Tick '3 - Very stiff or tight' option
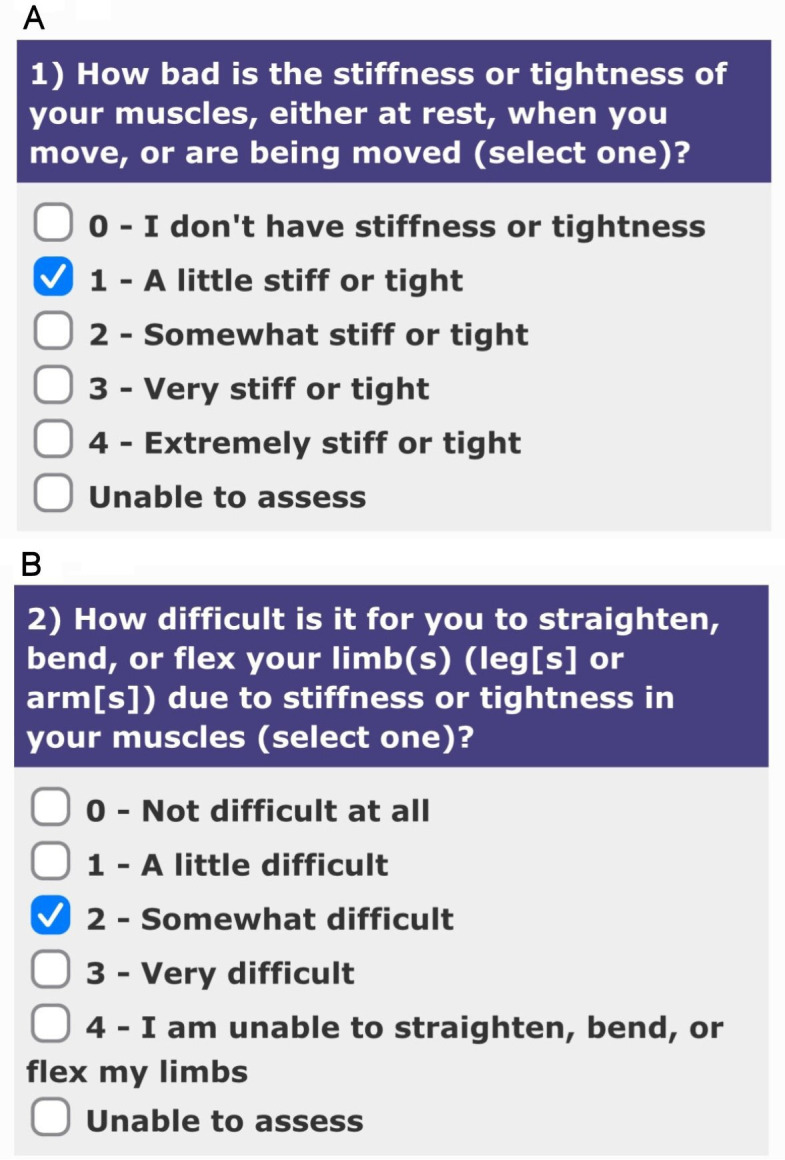This screenshot has height=1160, width=785. pos(53,385)
